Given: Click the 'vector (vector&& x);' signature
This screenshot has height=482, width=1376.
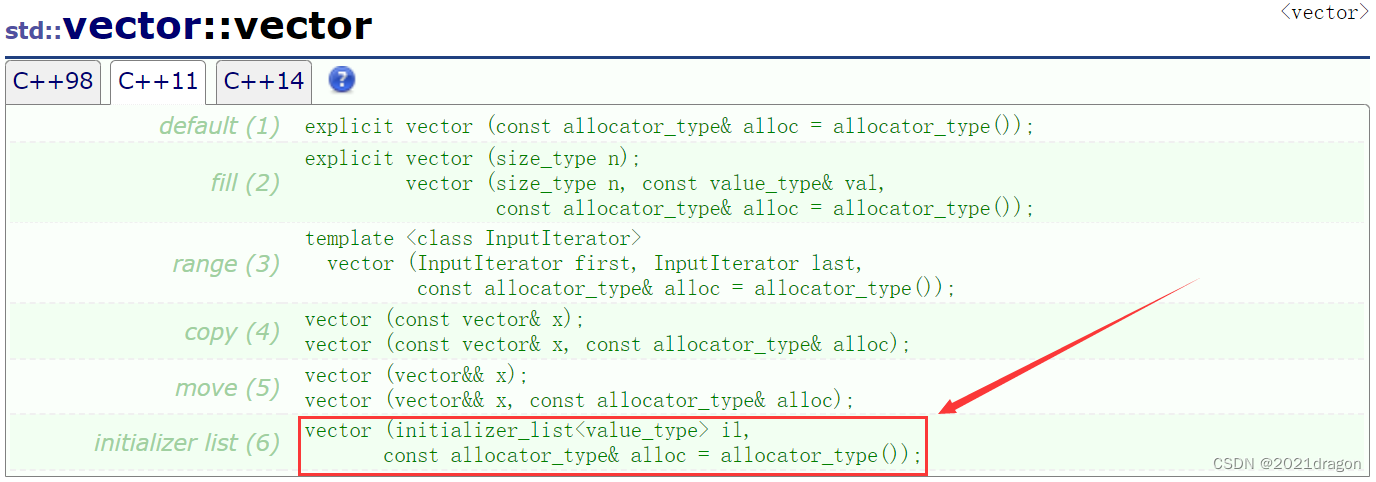Looking at the screenshot, I should pyautogui.click(x=416, y=376).
